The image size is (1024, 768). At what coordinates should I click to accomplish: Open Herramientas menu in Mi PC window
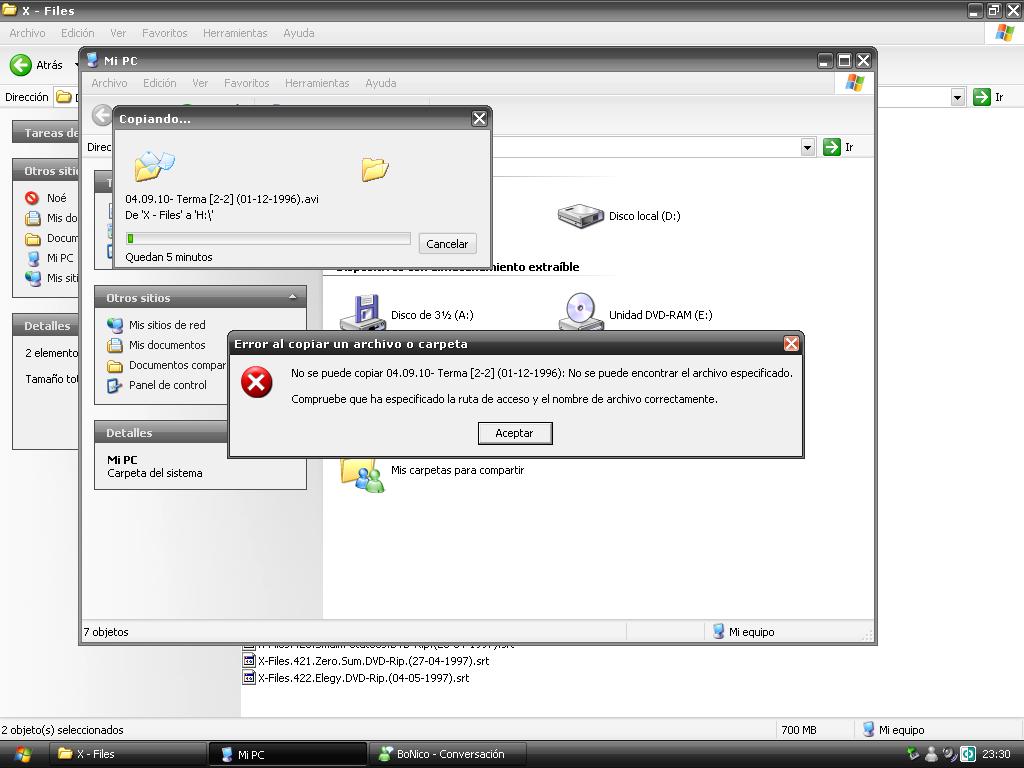[x=317, y=83]
